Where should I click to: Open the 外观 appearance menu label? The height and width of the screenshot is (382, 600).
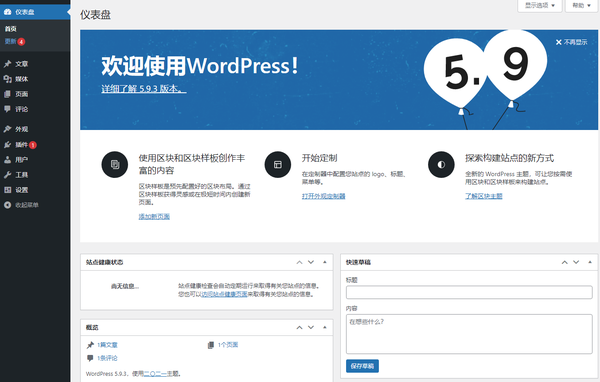(21, 129)
